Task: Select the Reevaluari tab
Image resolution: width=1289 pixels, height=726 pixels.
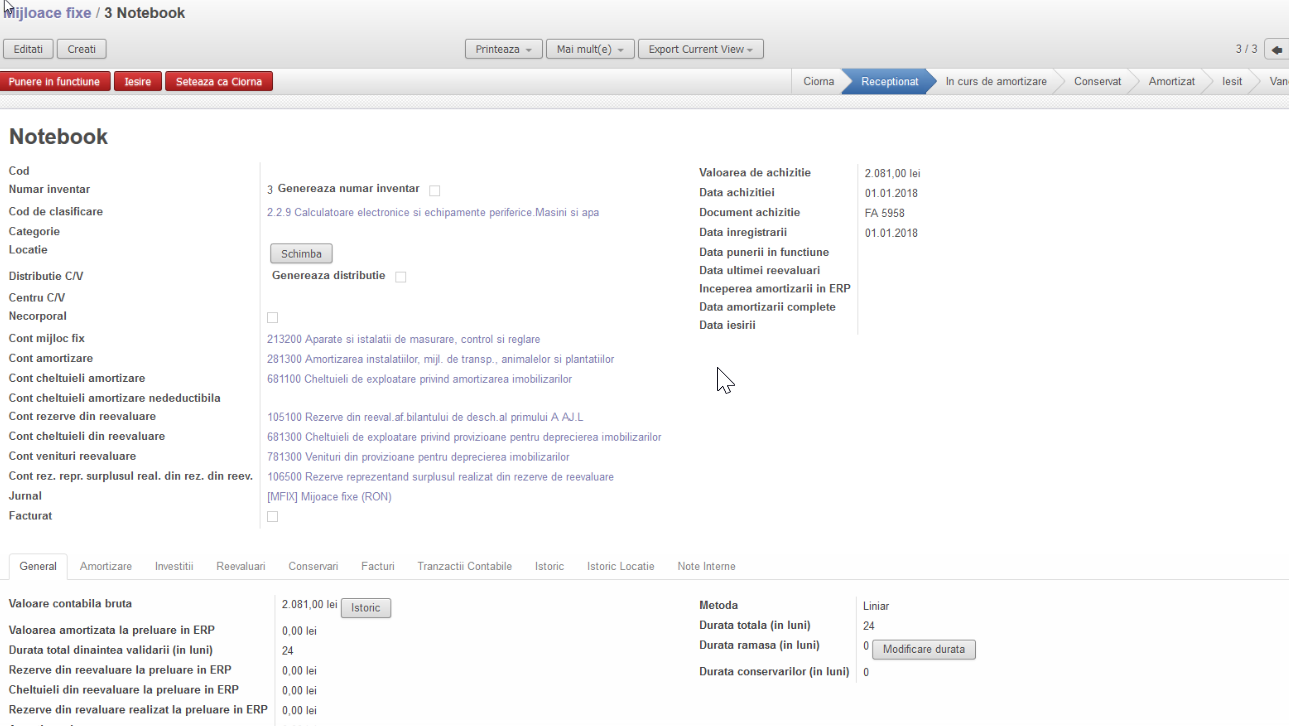Action: pos(241,566)
